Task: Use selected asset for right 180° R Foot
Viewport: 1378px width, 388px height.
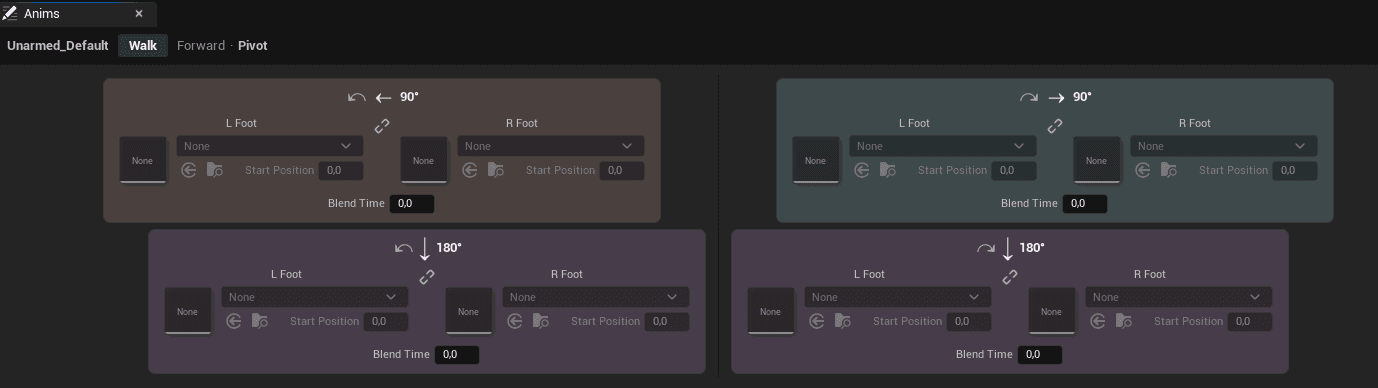Action: pos(1098,321)
